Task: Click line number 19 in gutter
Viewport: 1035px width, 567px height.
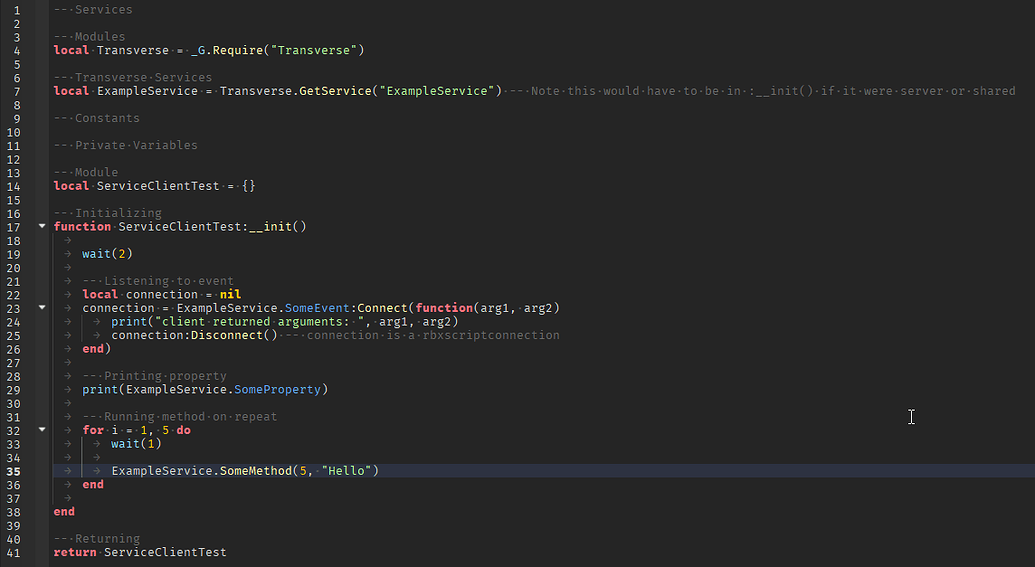Action: pyautogui.click(x=14, y=254)
